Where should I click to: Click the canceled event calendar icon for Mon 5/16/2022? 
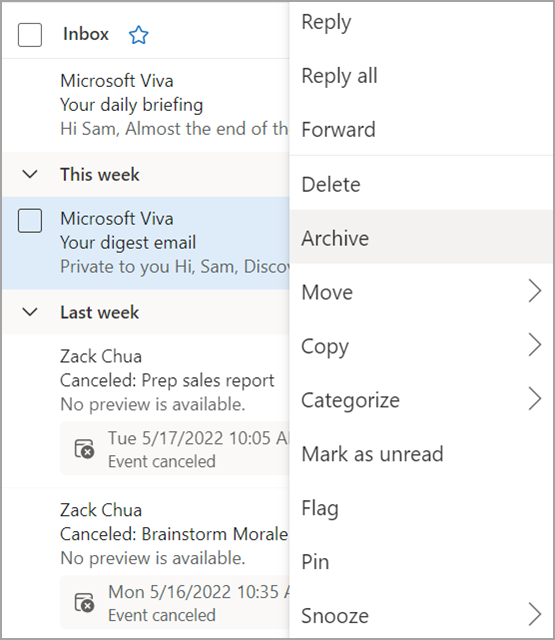tap(84, 602)
